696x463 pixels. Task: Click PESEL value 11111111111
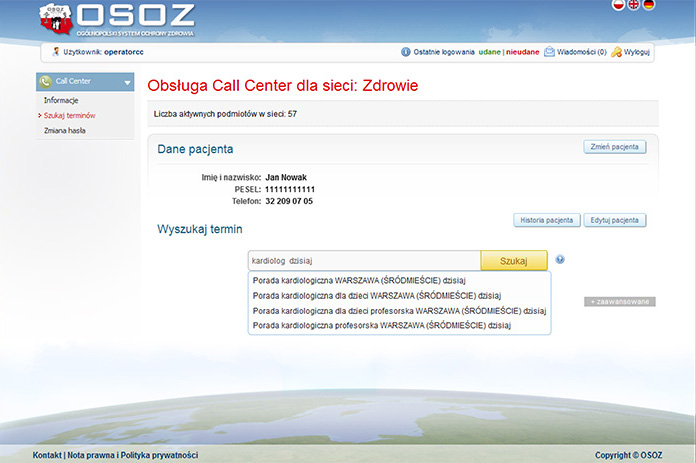pyautogui.click(x=290, y=190)
